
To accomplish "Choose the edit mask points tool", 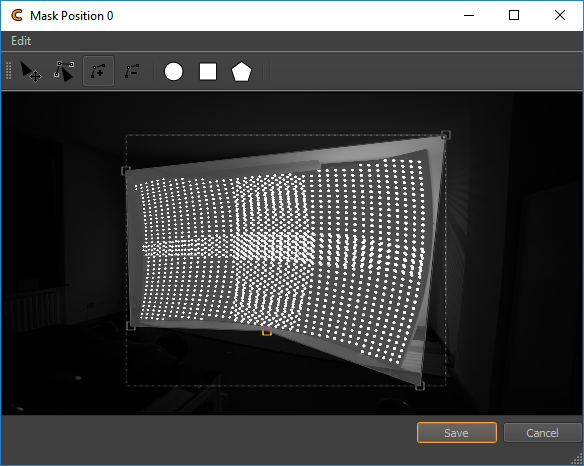I will point(64,71).
